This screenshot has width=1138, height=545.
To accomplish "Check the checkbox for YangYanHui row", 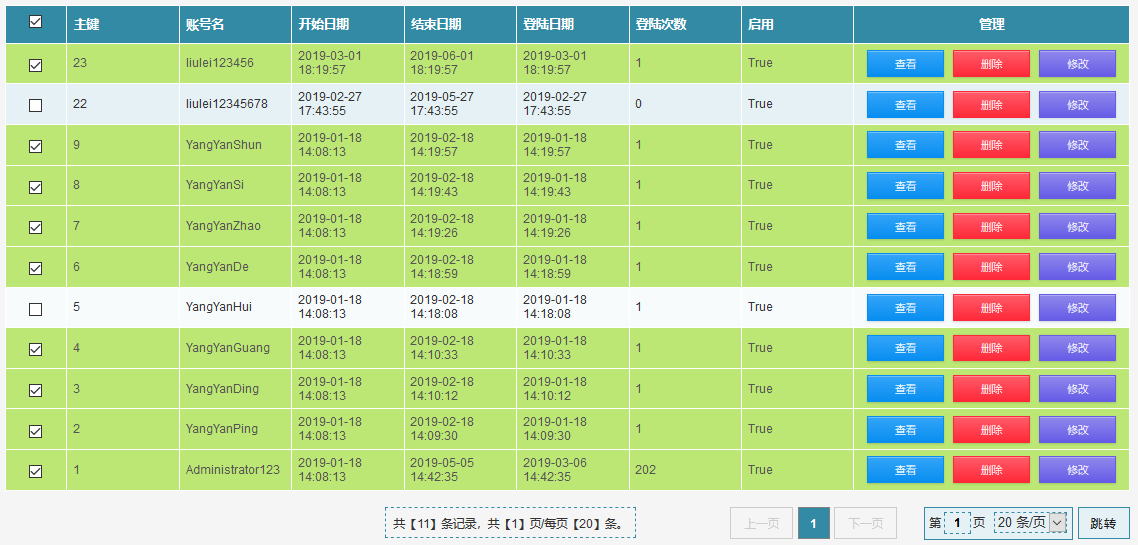I will pyautogui.click(x=35, y=309).
